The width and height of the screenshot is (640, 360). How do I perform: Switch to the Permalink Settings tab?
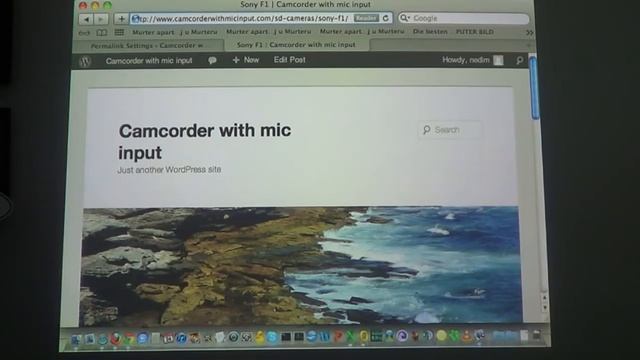point(148,45)
